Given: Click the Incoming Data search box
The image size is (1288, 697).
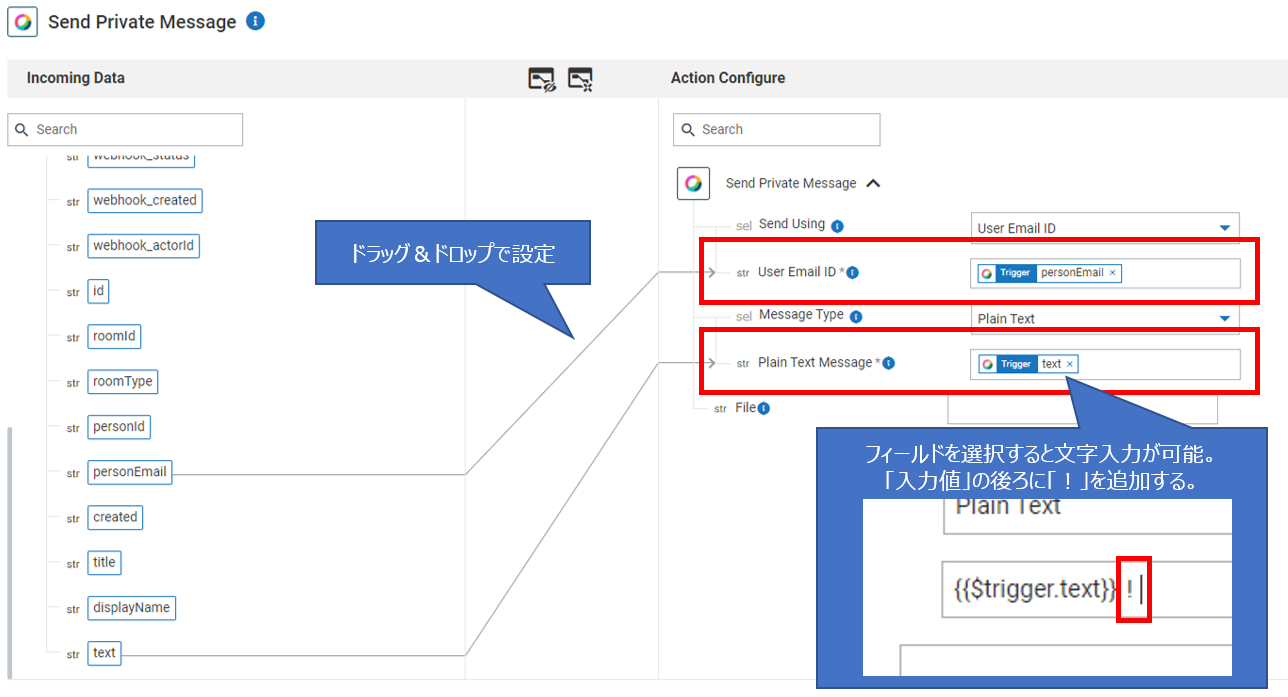Looking at the screenshot, I should (124, 129).
